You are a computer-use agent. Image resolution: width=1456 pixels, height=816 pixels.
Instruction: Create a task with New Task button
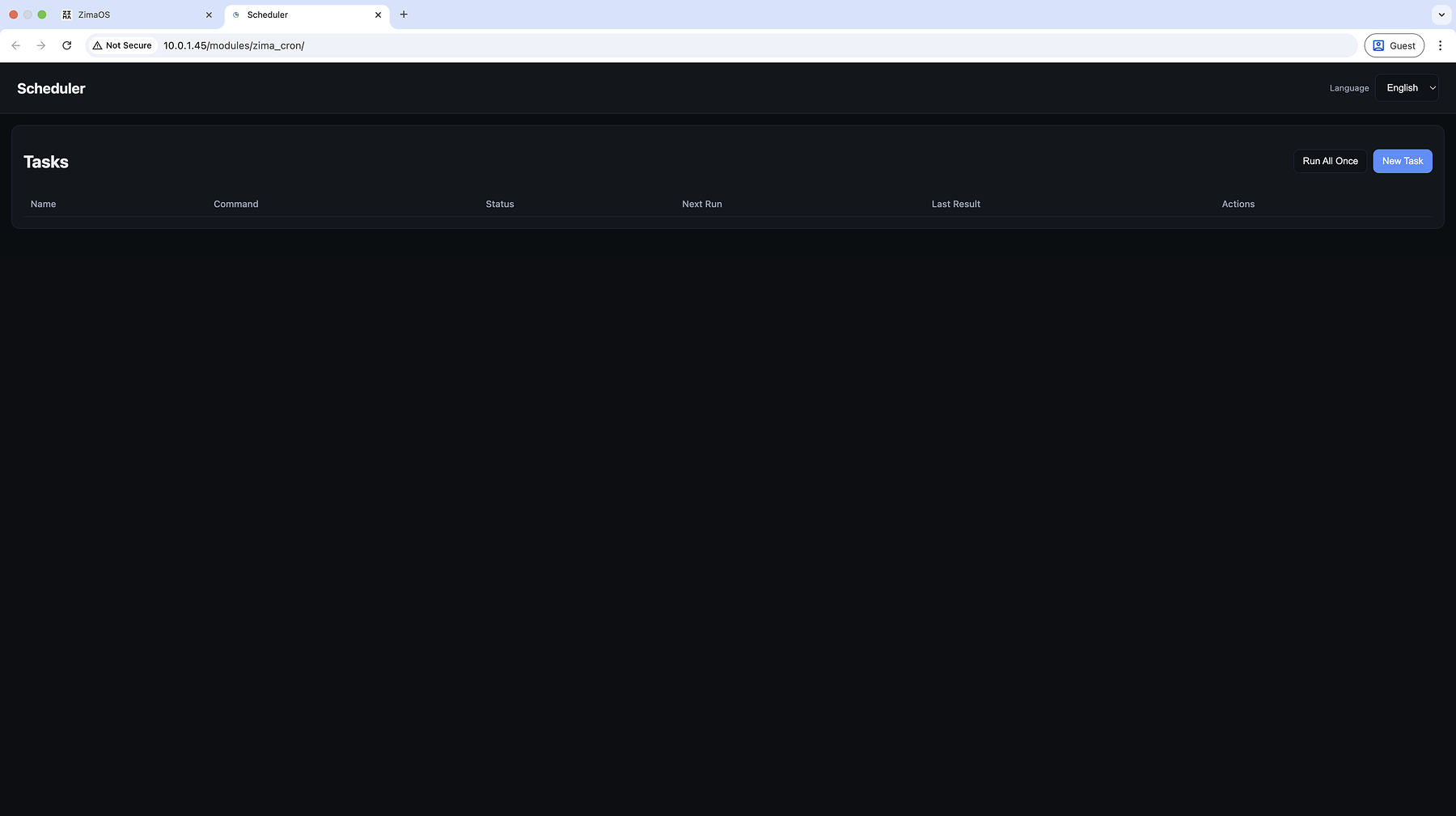coord(1402,161)
